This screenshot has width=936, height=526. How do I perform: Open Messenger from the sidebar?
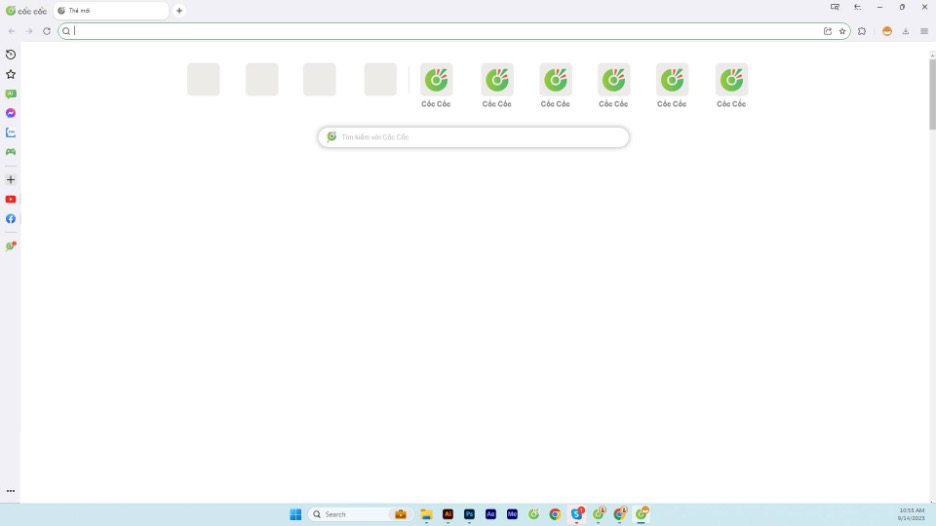11,113
